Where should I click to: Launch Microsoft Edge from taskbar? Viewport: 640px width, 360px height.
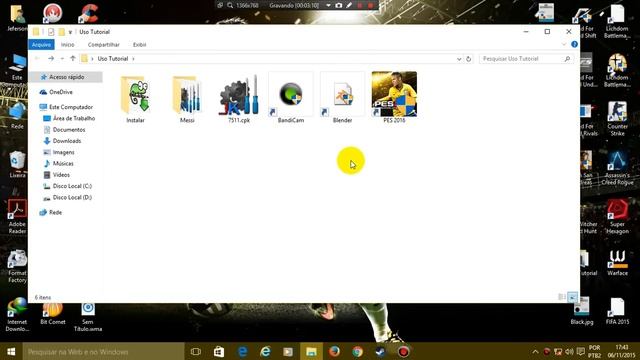click(242, 351)
